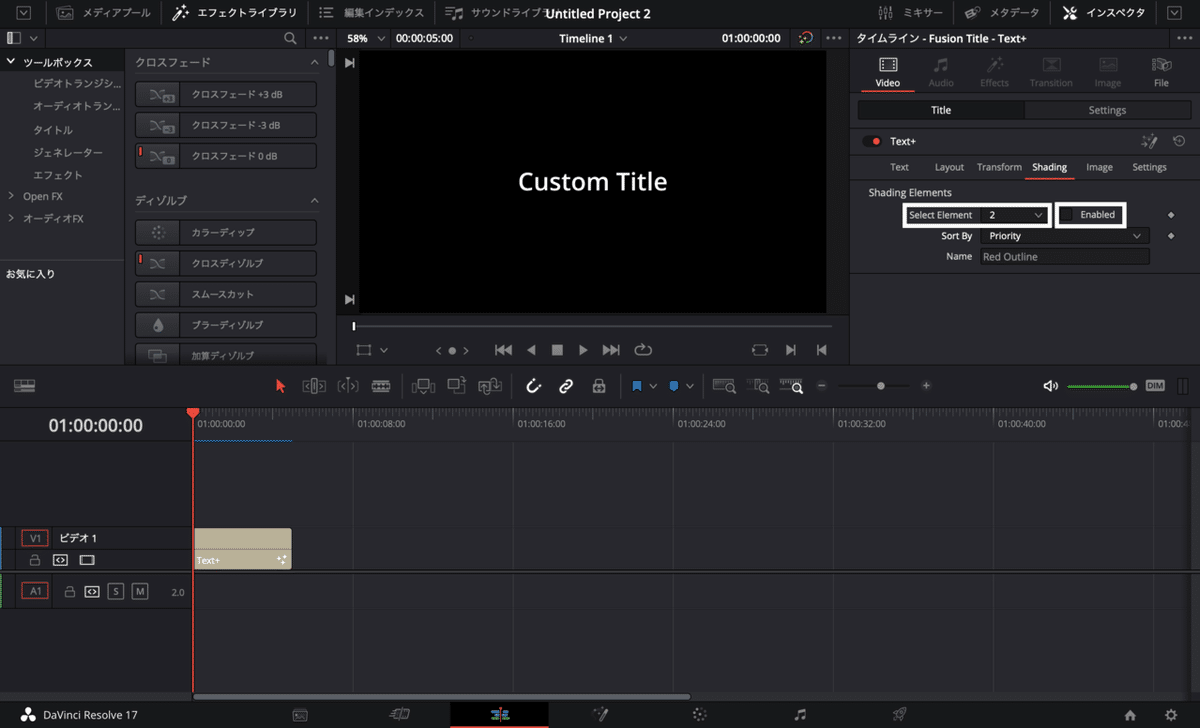Go to the home project manager icon
The height and width of the screenshot is (728, 1200).
click(x=1130, y=715)
